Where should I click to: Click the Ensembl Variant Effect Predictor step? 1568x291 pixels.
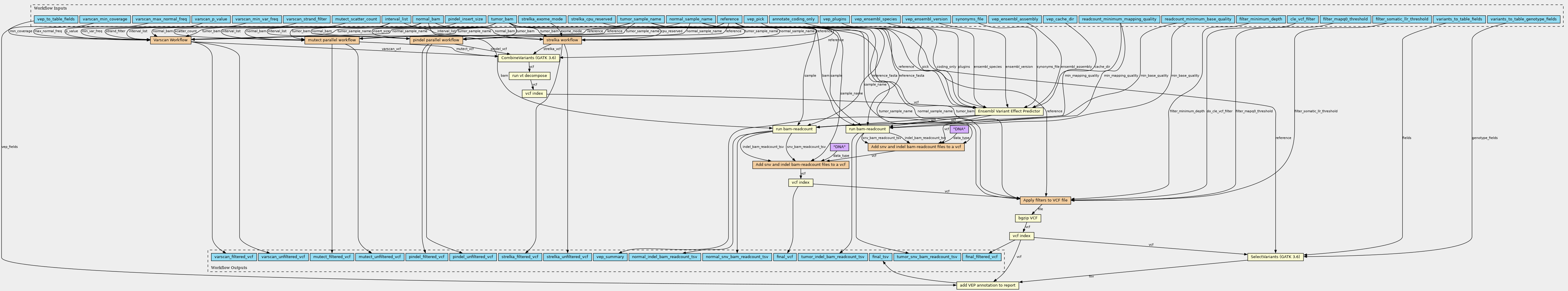click(1009, 112)
